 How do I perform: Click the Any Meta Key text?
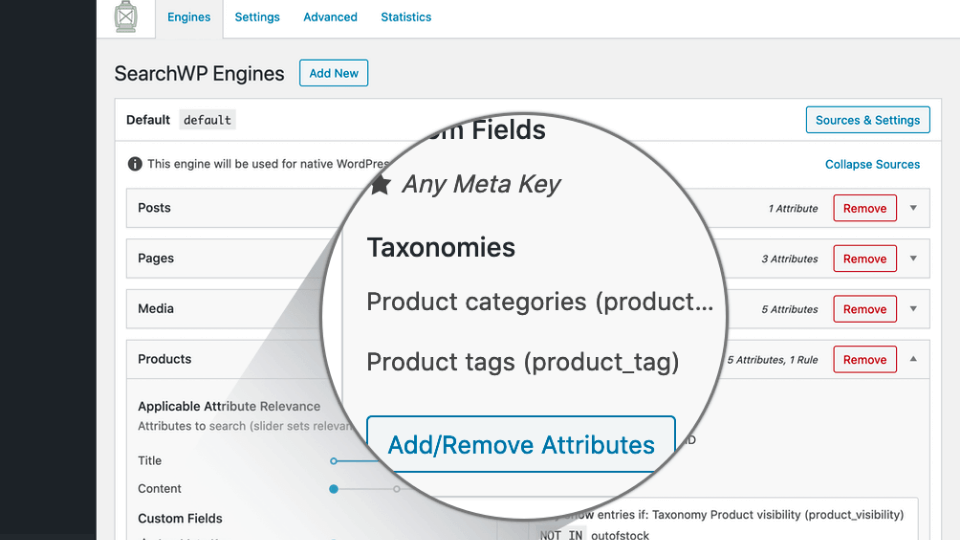(481, 184)
